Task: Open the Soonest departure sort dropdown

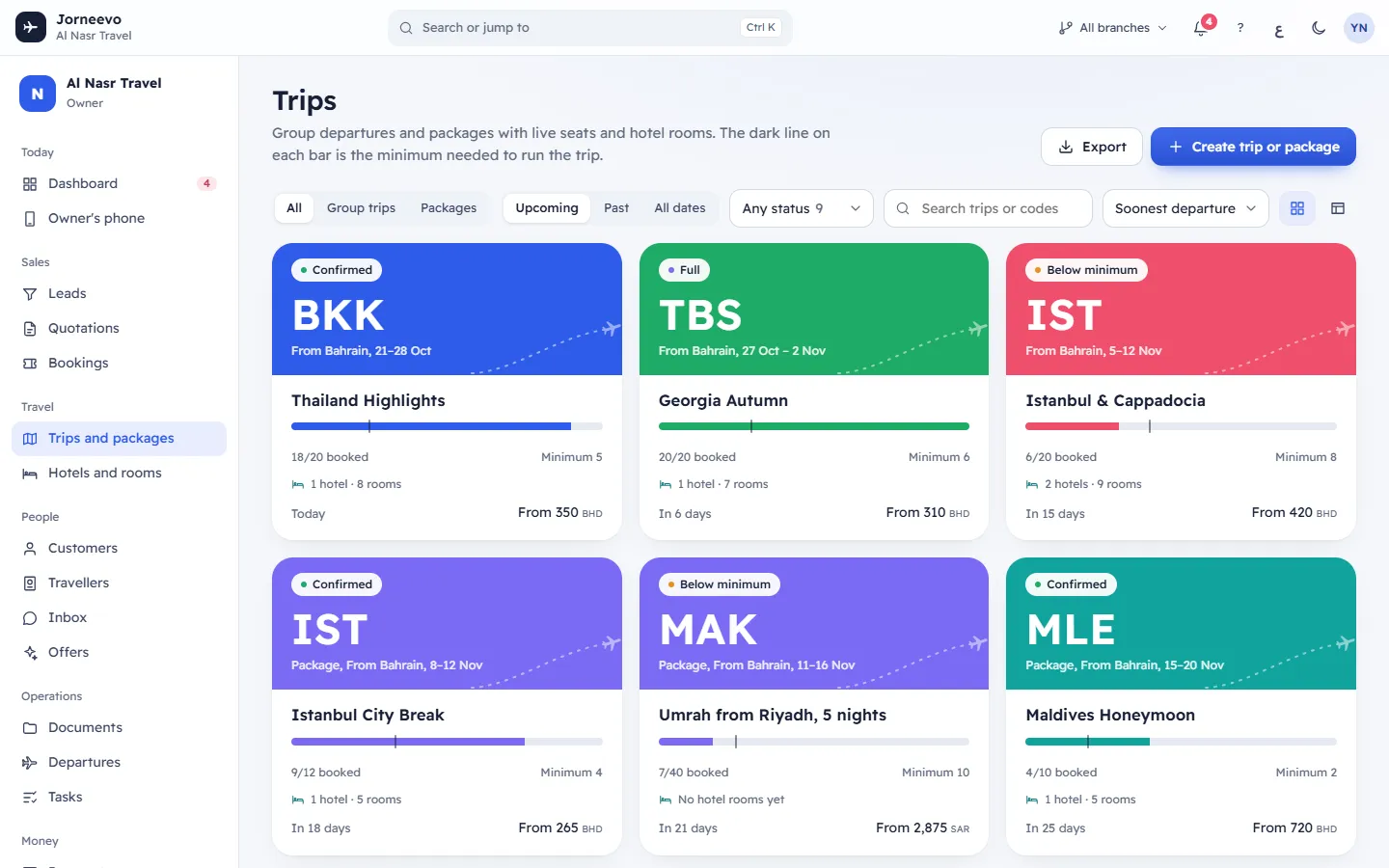Action: (1185, 208)
